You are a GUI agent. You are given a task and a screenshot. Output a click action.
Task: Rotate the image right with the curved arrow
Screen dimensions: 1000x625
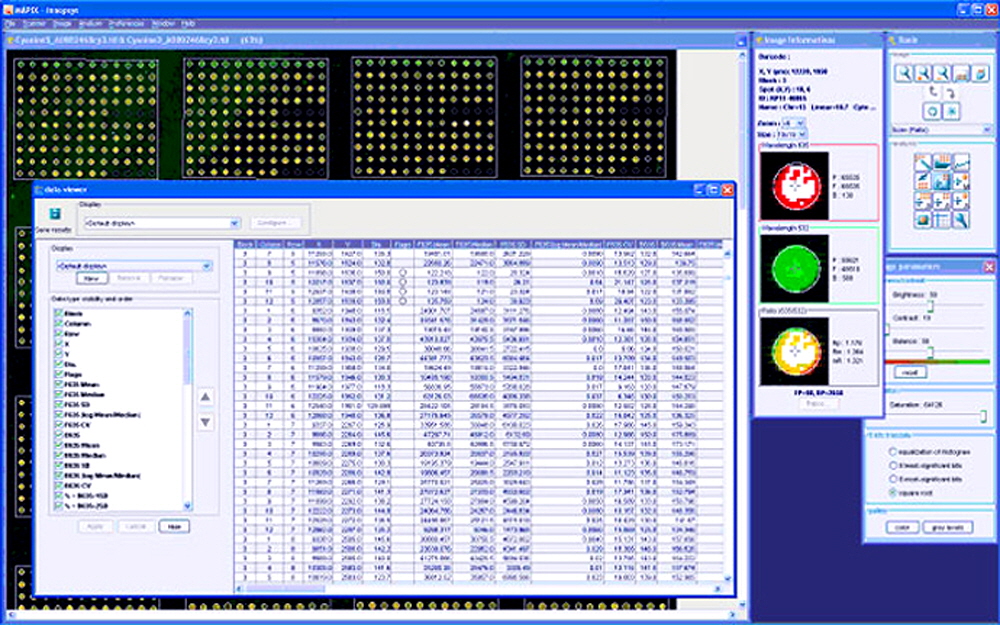point(950,93)
